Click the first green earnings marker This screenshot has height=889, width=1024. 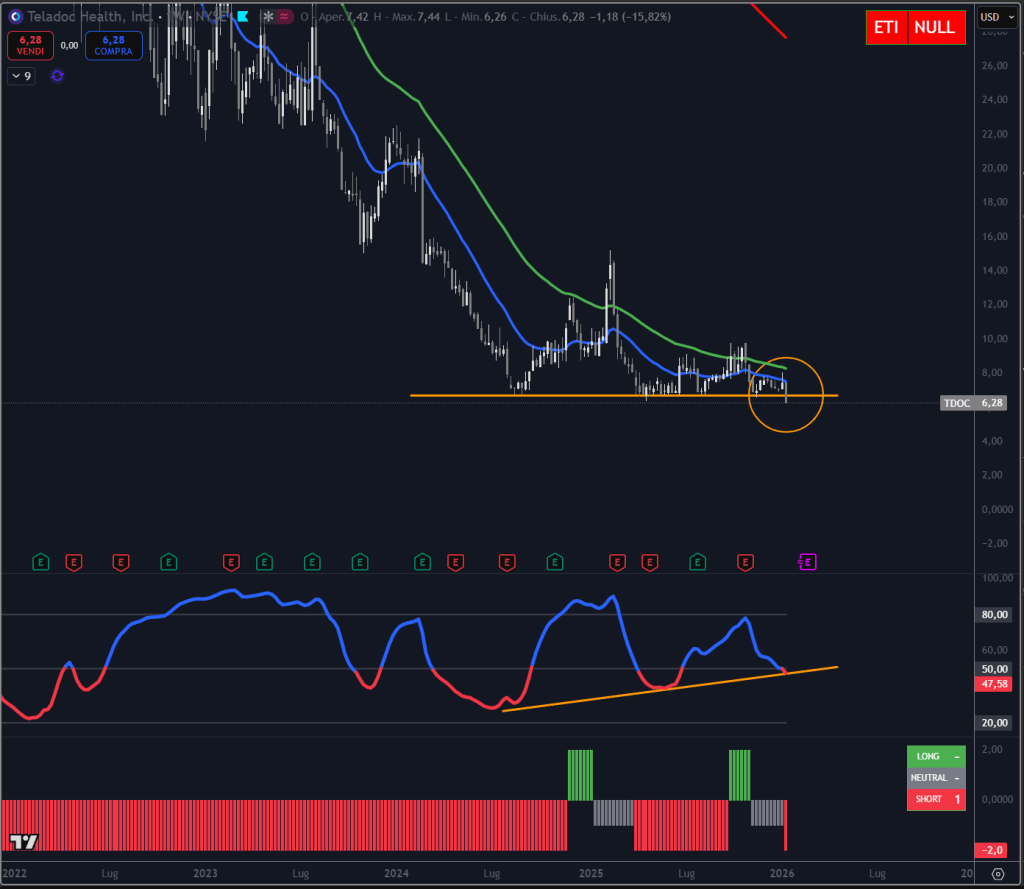click(41, 562)
